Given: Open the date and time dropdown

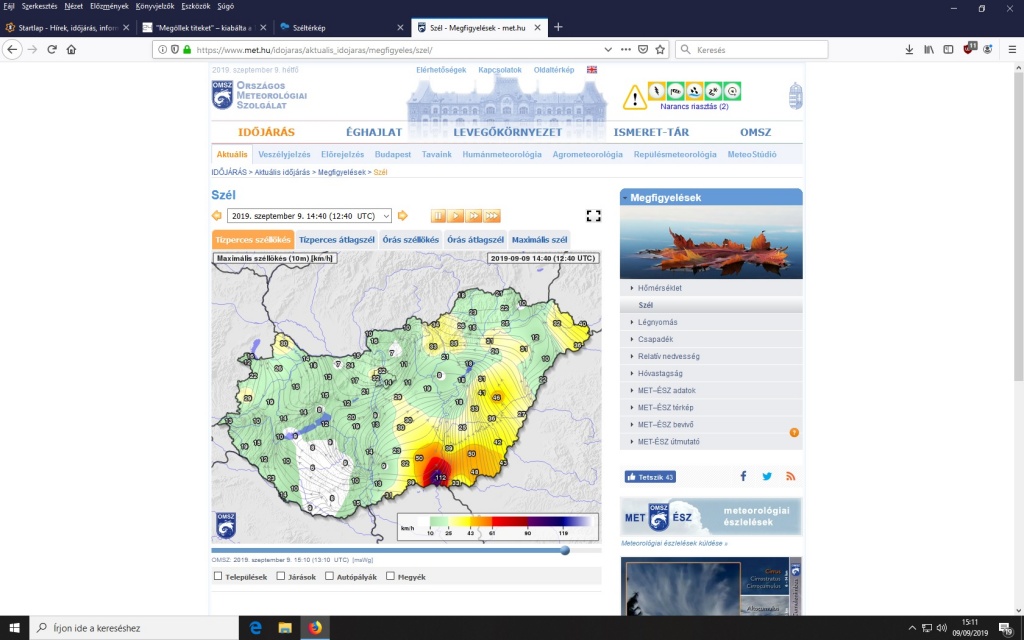Looking at the screenshot, I should (x=310, y=215).
